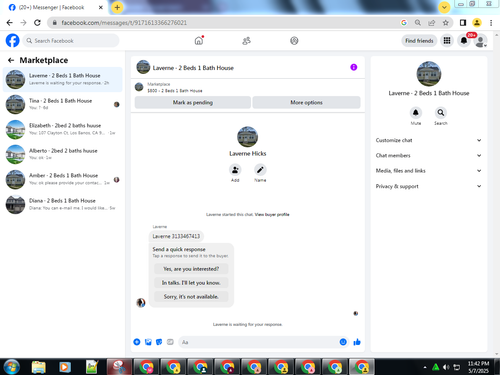This screenshot has height=375, width=500.
Task: Open Laverne - 2 Beds 1 Bath House chat
Action: (63, 79)
